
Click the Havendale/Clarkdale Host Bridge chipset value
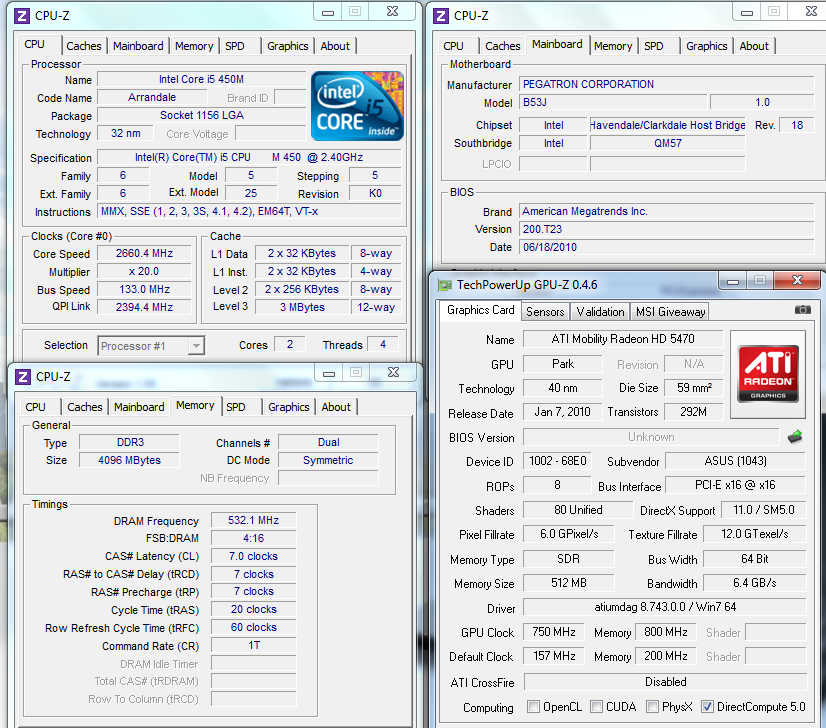667,125
